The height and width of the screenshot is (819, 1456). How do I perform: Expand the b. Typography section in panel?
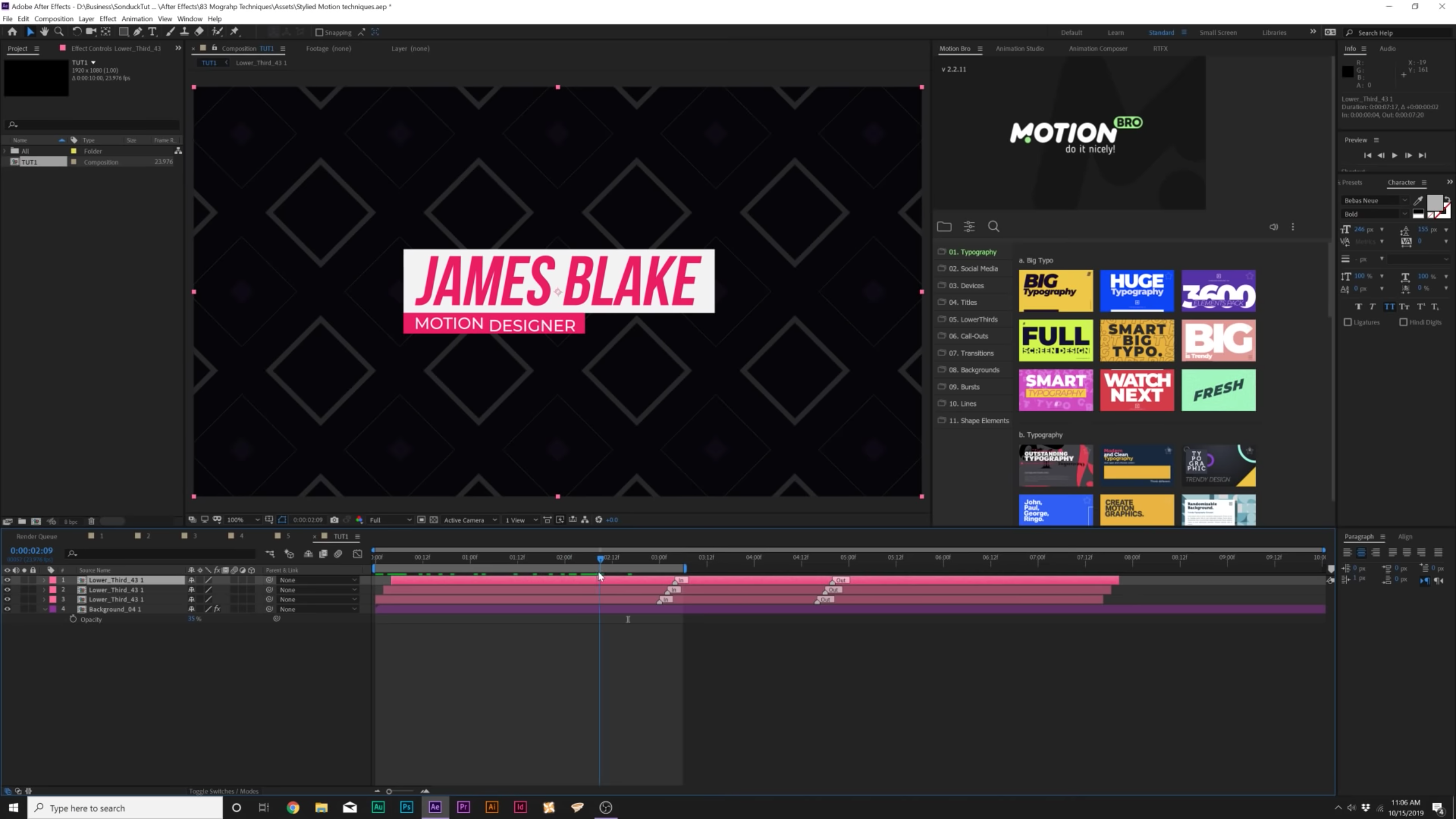[1044, 434]
